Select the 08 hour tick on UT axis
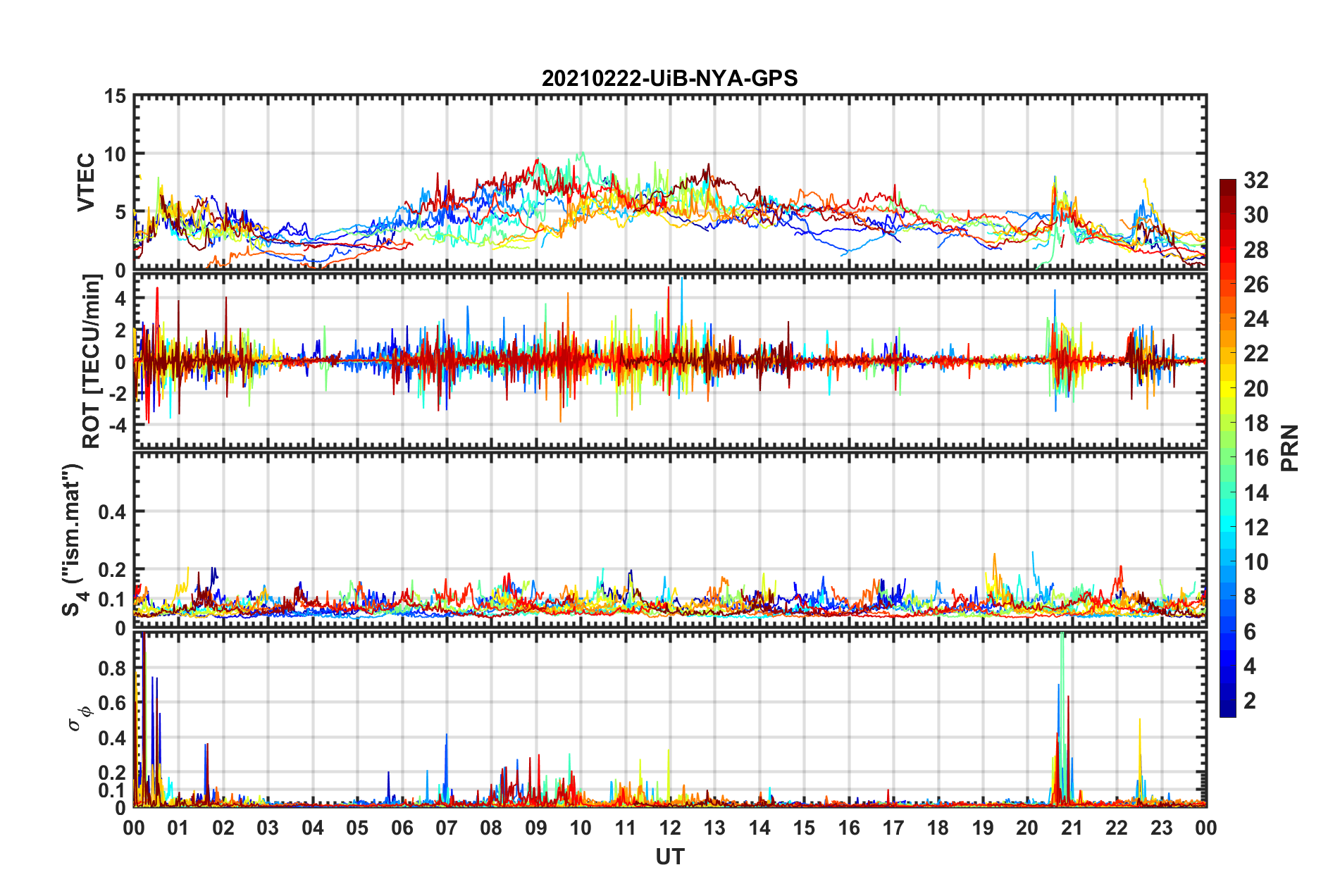Image resolution: width=1340 pixels, height=896 pixels. point(491,828)
